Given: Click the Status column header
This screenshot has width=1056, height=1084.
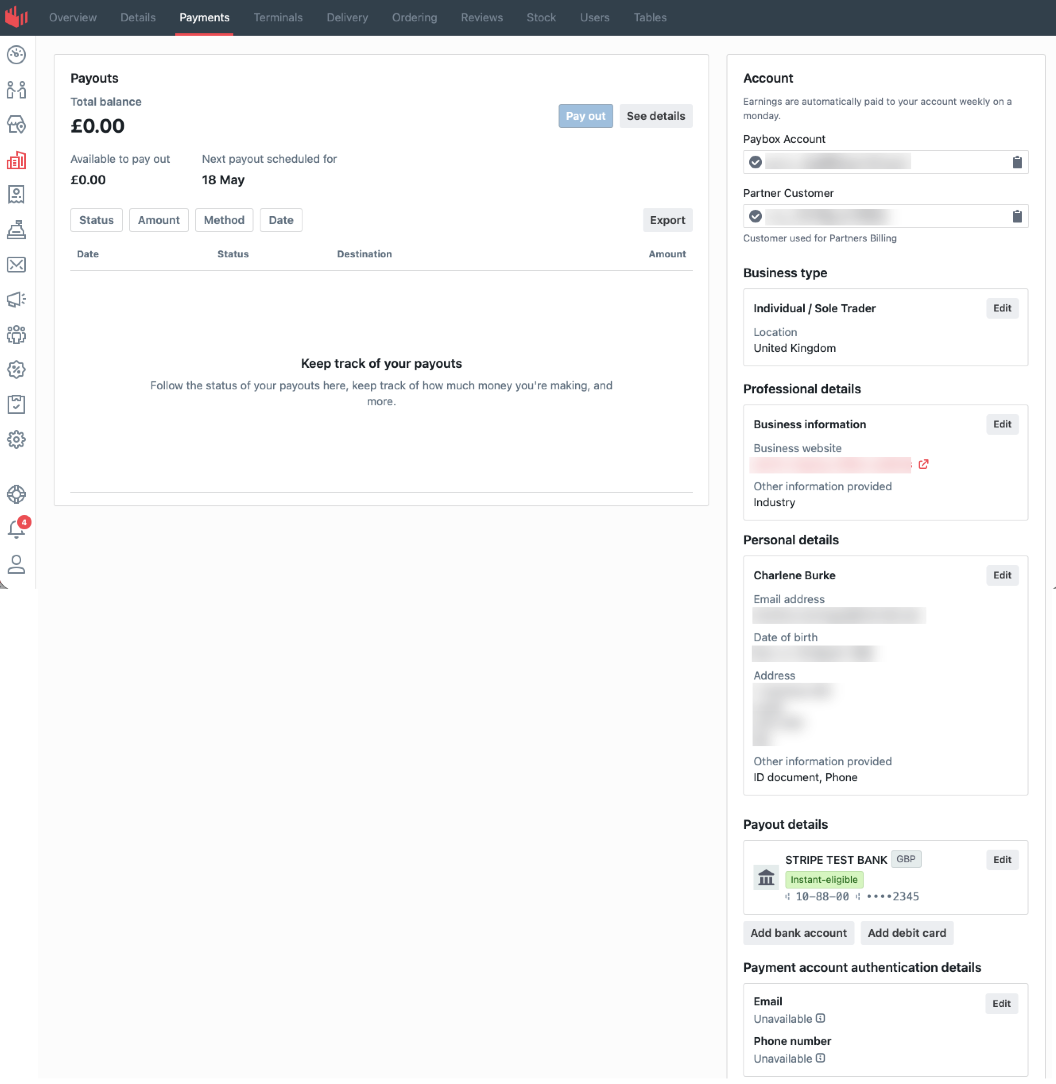Looking at the screenshot, I should [x=233, y=254].
